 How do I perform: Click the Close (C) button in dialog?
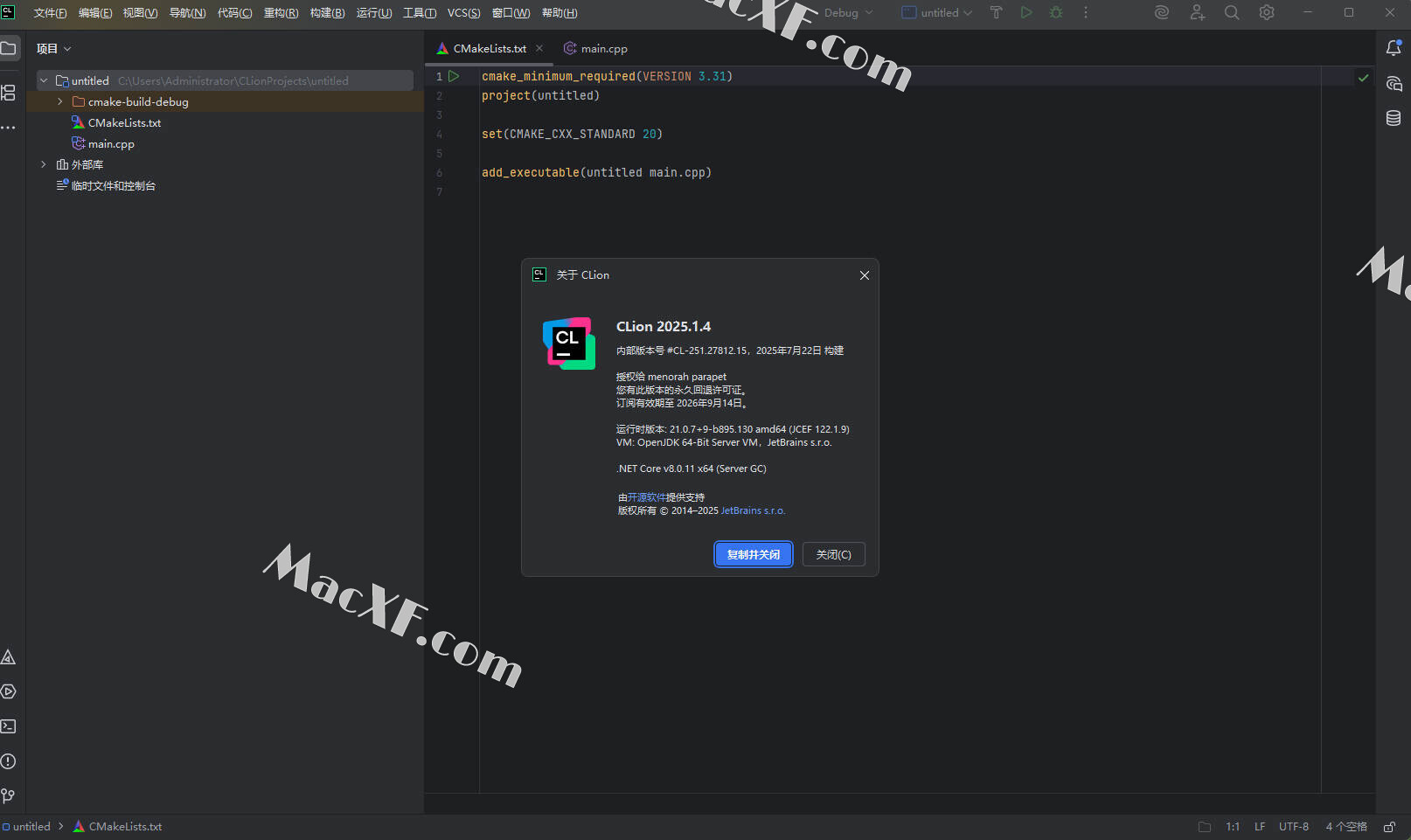click(x=833, y=554)
